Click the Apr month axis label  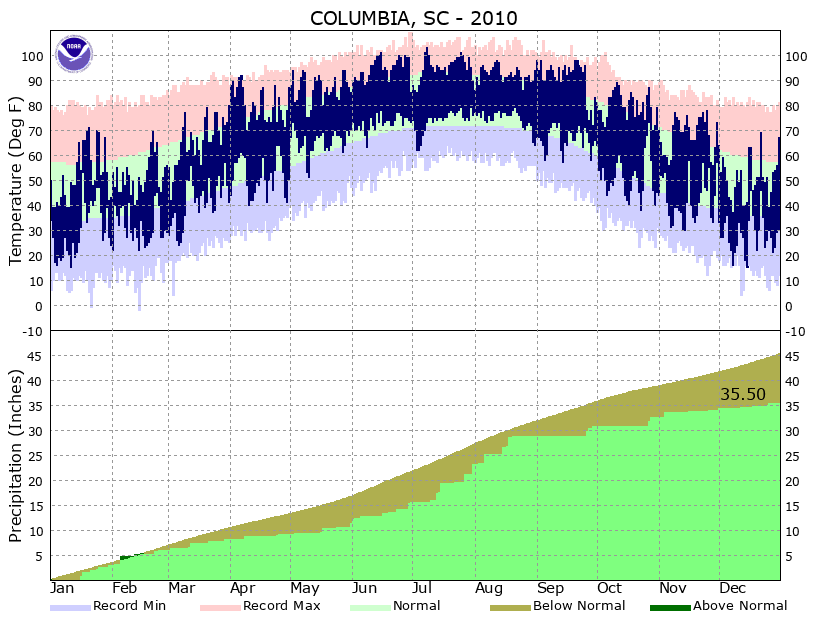click(x=242, y=589)
